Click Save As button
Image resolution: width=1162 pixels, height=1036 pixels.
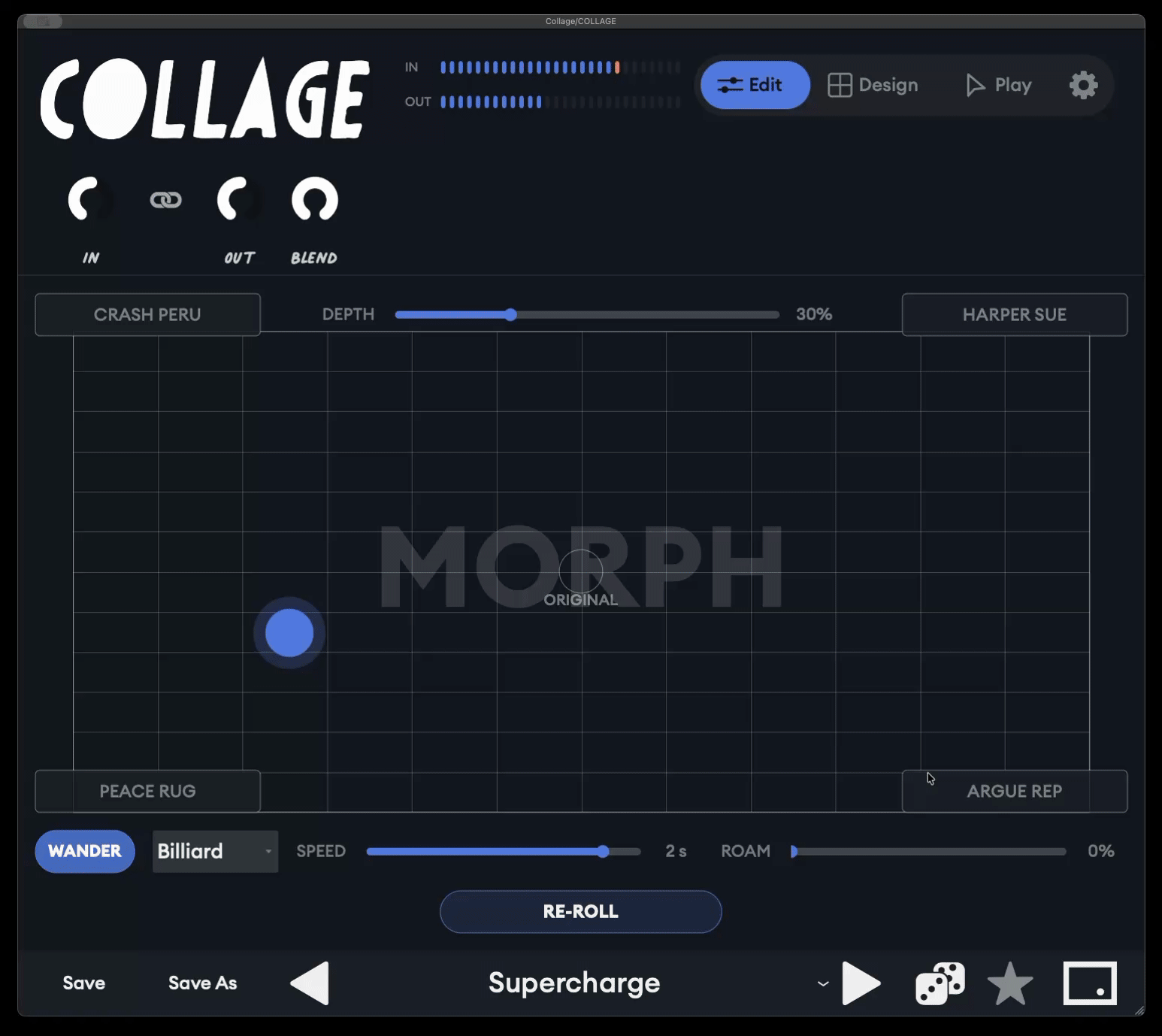click(x=203, y=983)
